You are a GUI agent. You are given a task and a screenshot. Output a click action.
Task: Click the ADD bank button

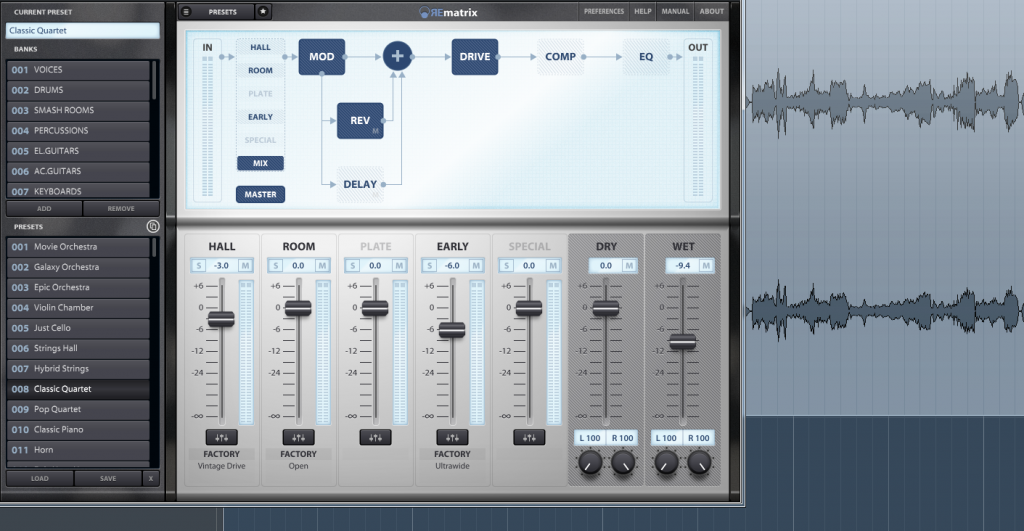tap(44, 208)
